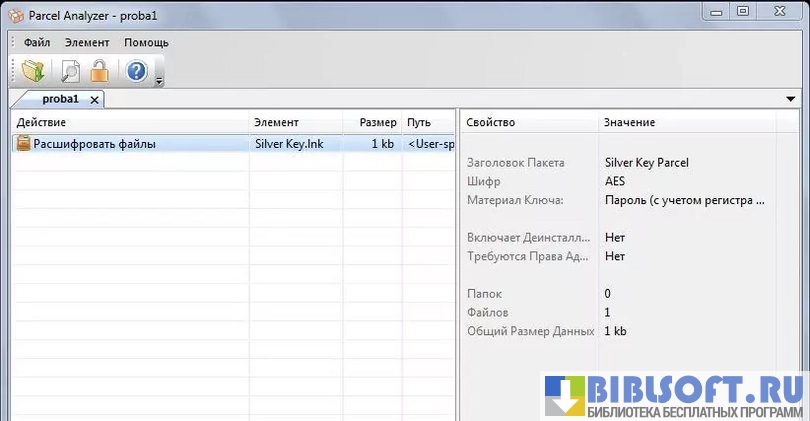This screenshot has width=810, height=421.
Task: Open the Элемент menu
Action: pos(87,43)
